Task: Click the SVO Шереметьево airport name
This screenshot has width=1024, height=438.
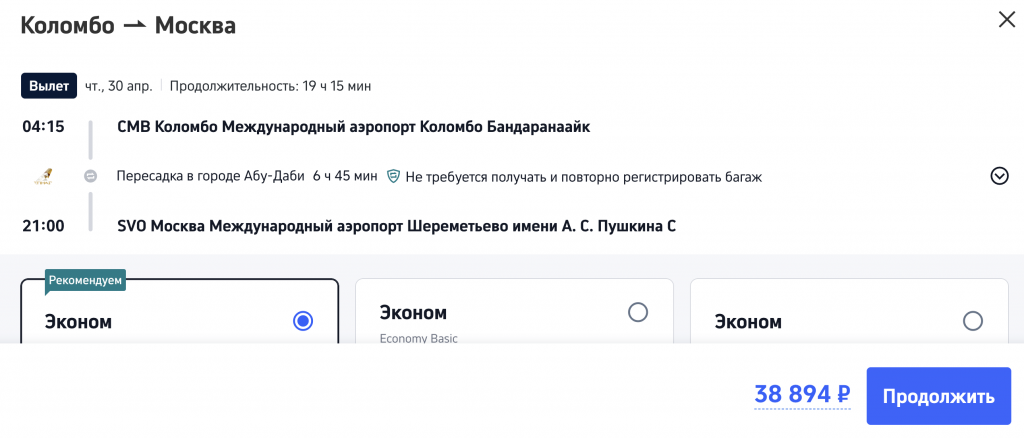Action: coord(396,225)
